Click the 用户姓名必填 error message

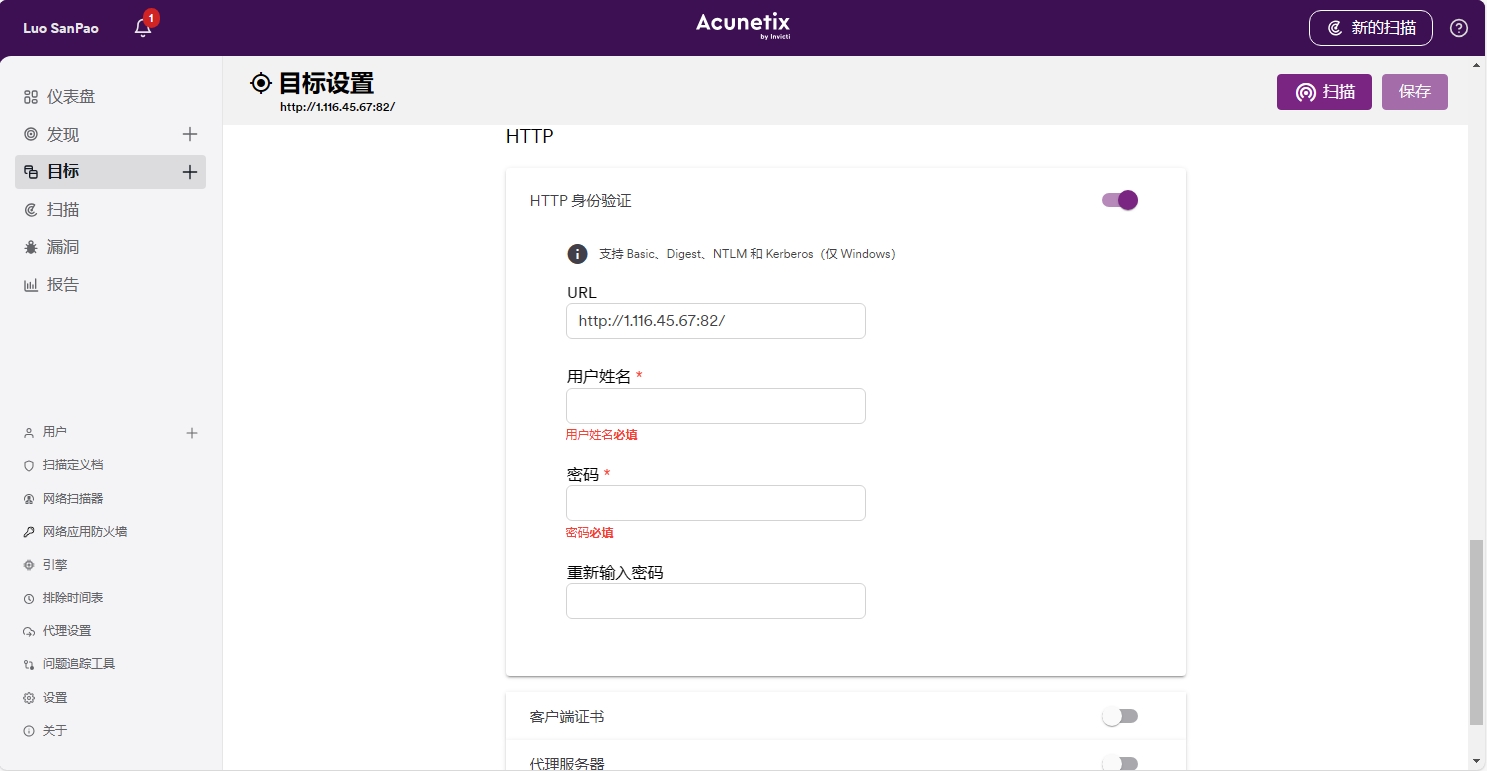coord(601,435)
